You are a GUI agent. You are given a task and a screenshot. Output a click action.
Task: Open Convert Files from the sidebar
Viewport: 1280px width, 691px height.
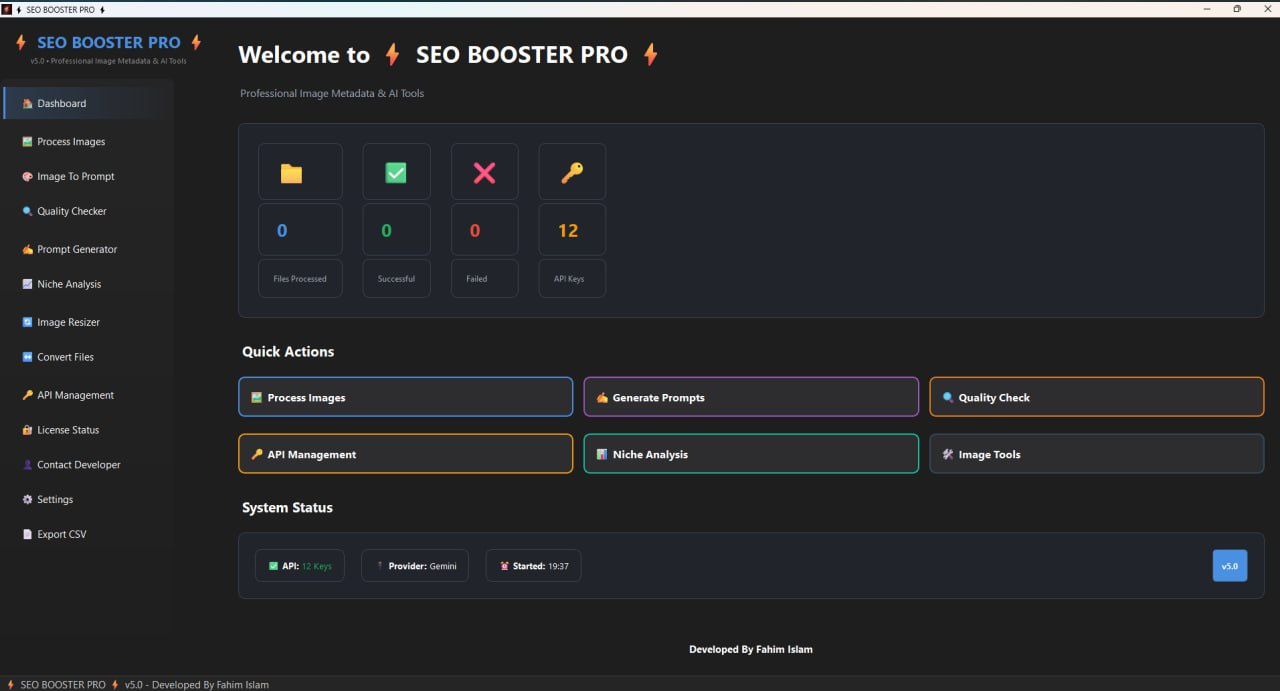[65, 357]
